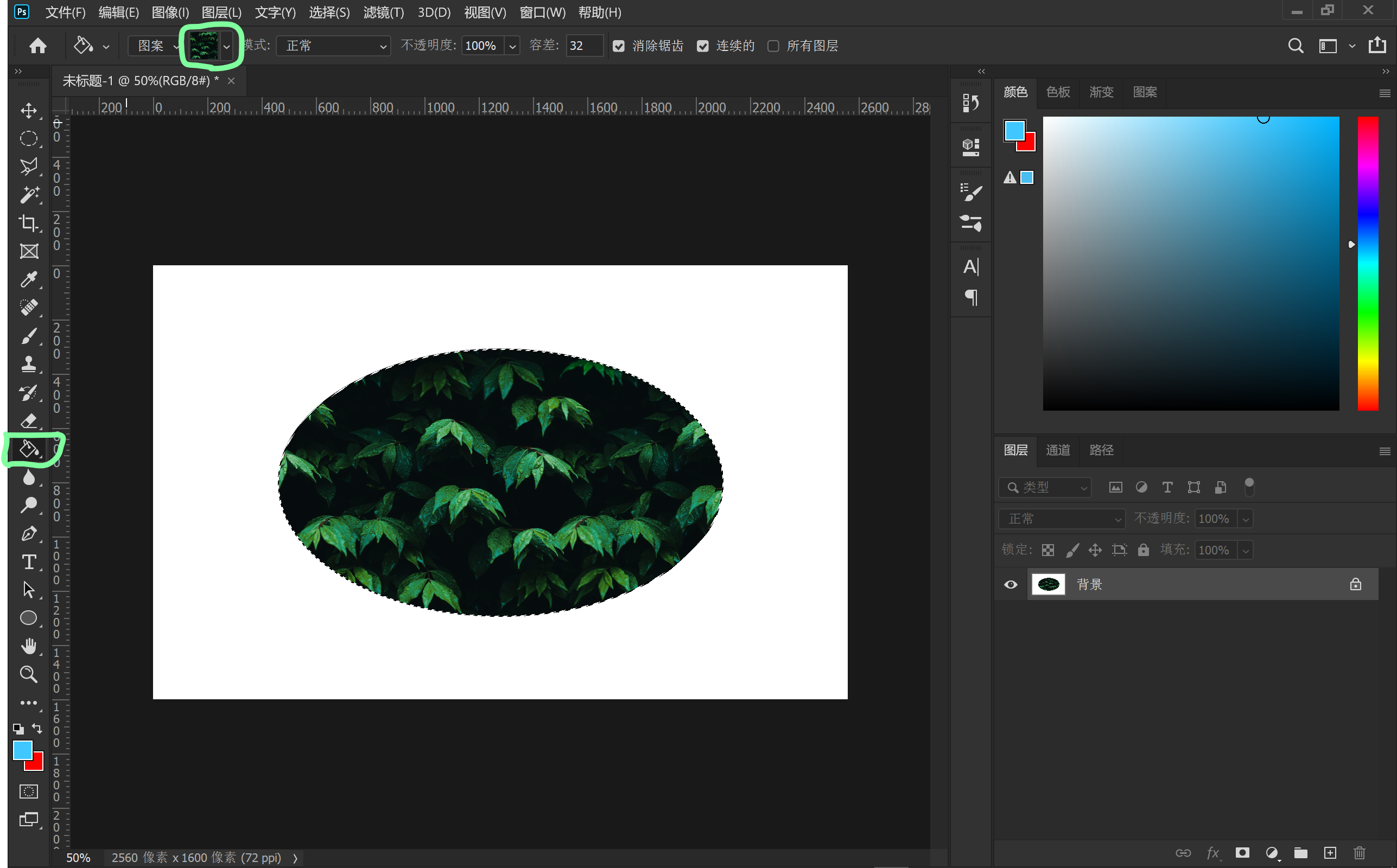
Task: Open the tool preset picker arrow
Action: [106, 47]
